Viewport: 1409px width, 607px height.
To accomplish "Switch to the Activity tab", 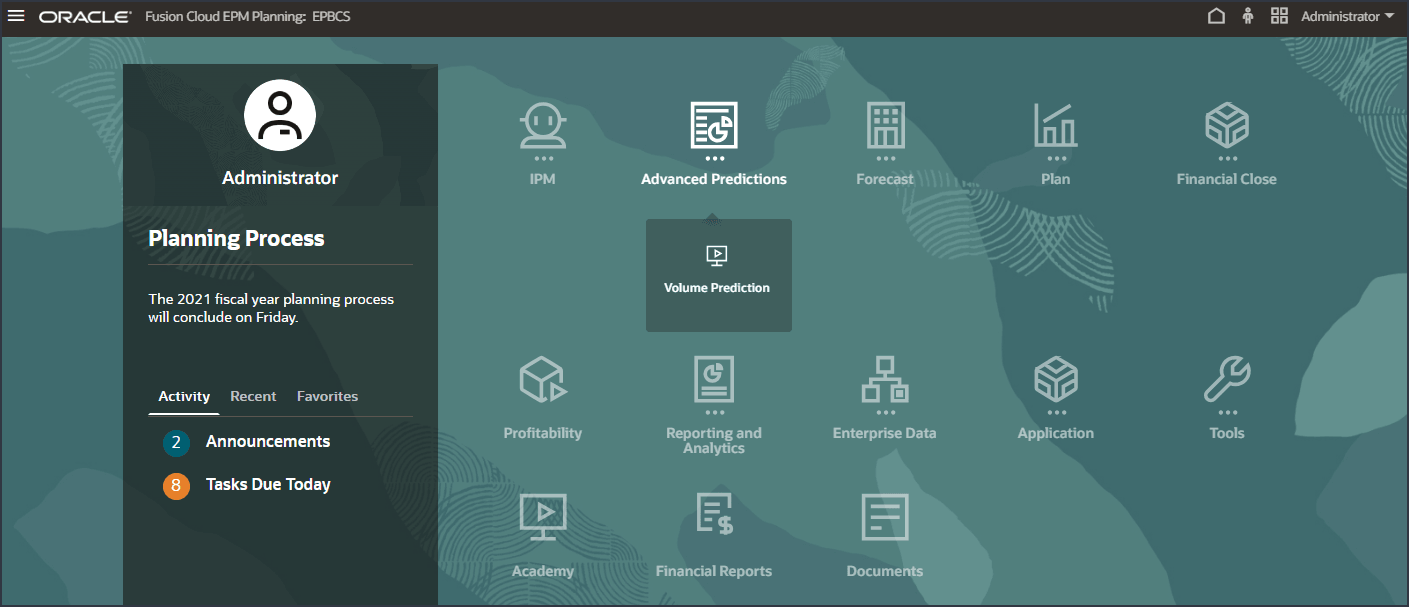I will click(x=184, y=397).
